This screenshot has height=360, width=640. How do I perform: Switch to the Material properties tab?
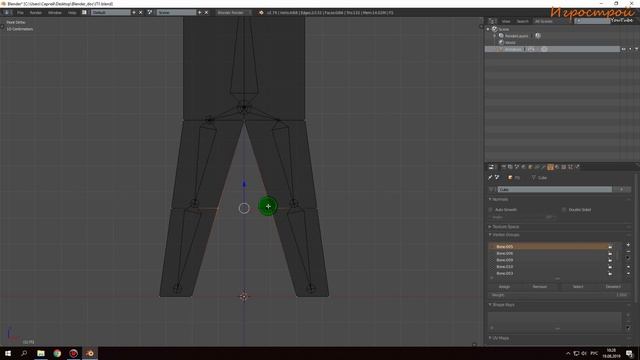(x=557, y=167)
